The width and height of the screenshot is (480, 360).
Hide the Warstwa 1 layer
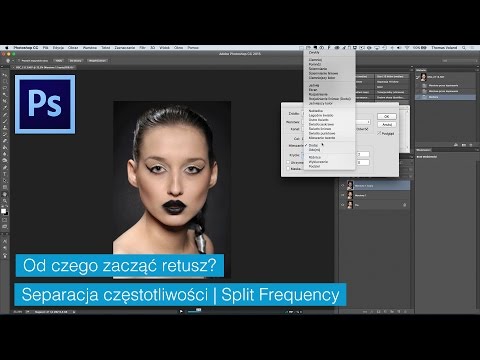[x=342, y=195]
